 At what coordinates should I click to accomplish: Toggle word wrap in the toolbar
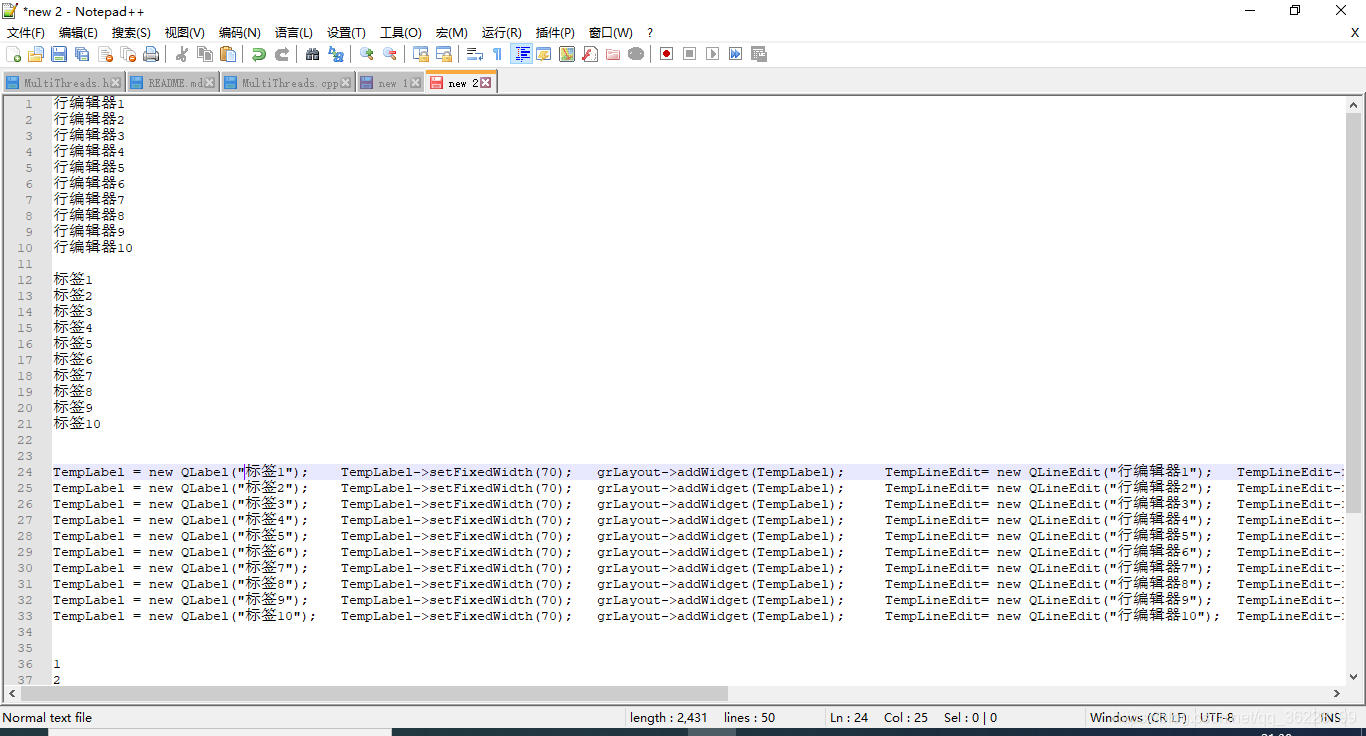pyautogui.click(x=475, y=54)
